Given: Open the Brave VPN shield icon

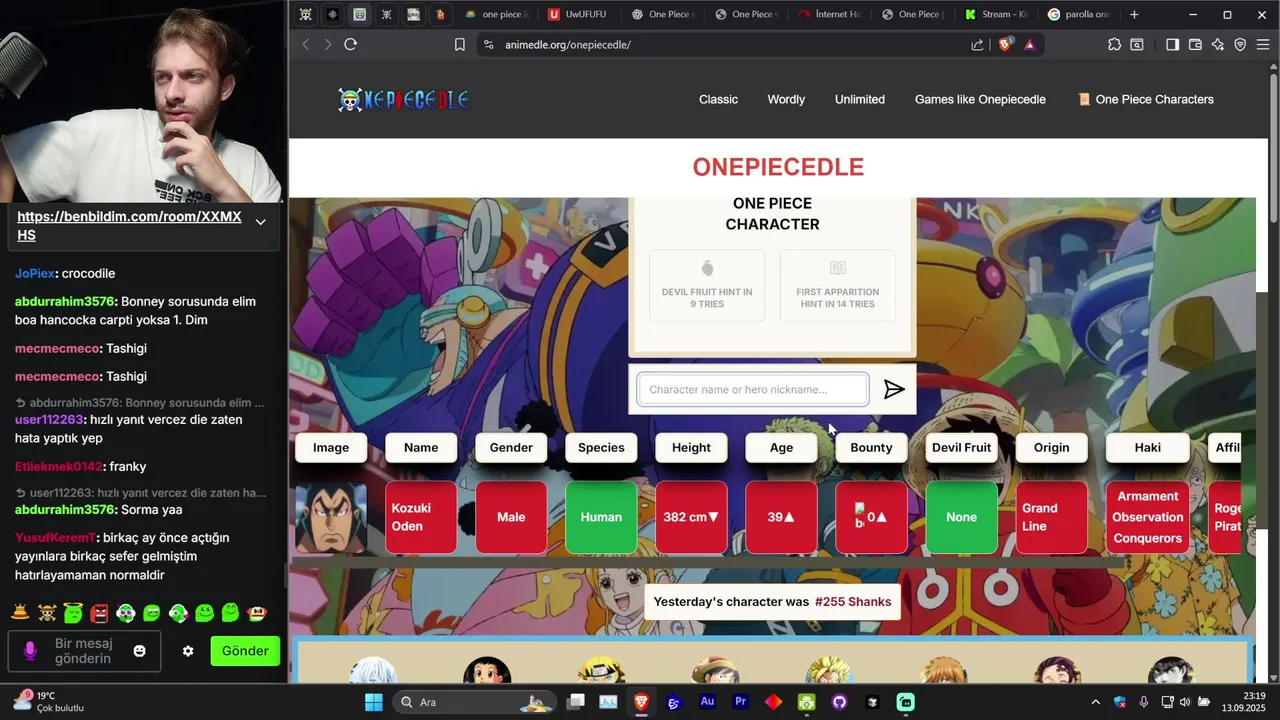Looking at the screenshot, I should pyautogui.click(x=1240, y=44).
